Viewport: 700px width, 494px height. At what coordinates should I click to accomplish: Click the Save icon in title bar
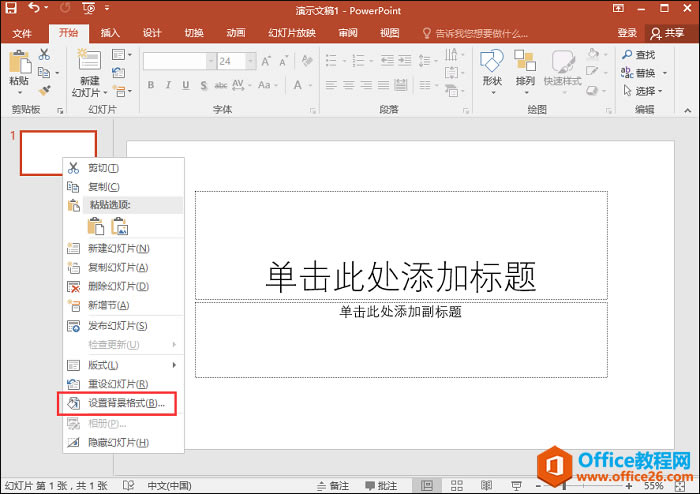(10, 8)
